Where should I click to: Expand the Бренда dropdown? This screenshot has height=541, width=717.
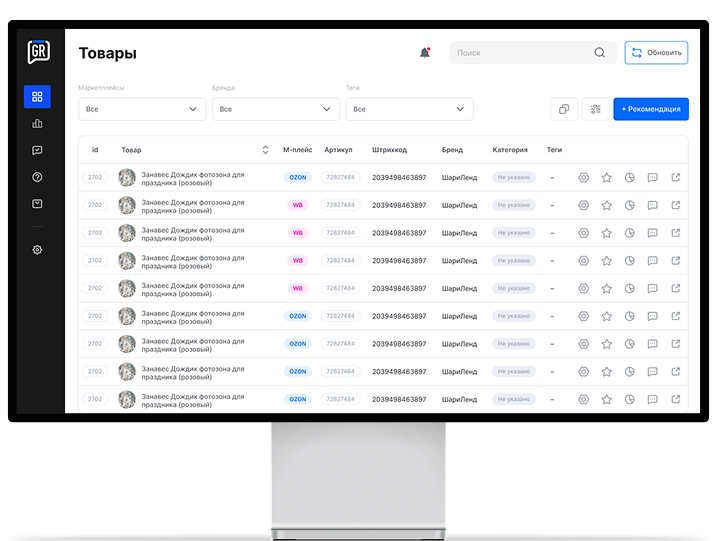coord(276,109)
